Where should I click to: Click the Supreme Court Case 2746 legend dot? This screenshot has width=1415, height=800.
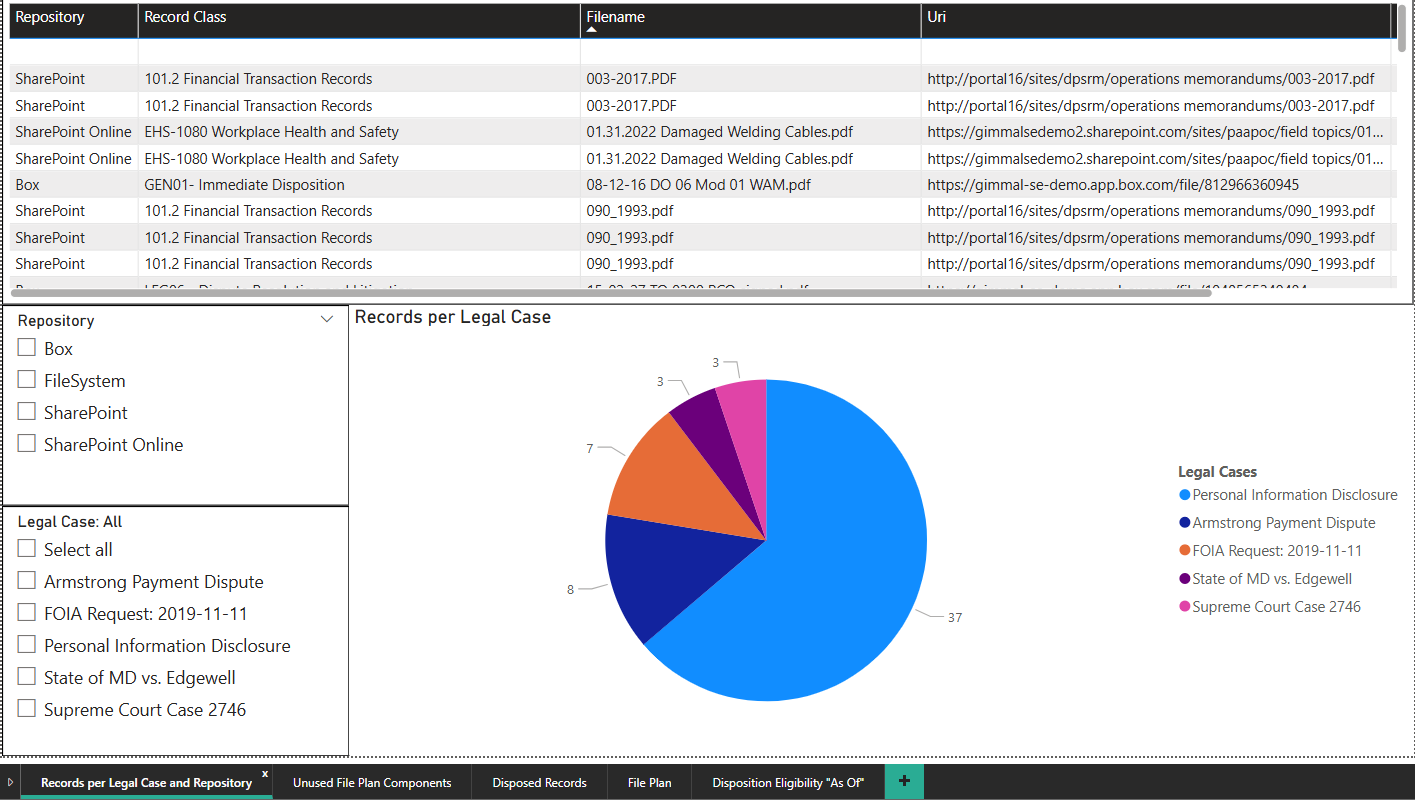click(x=1185, y=607)
